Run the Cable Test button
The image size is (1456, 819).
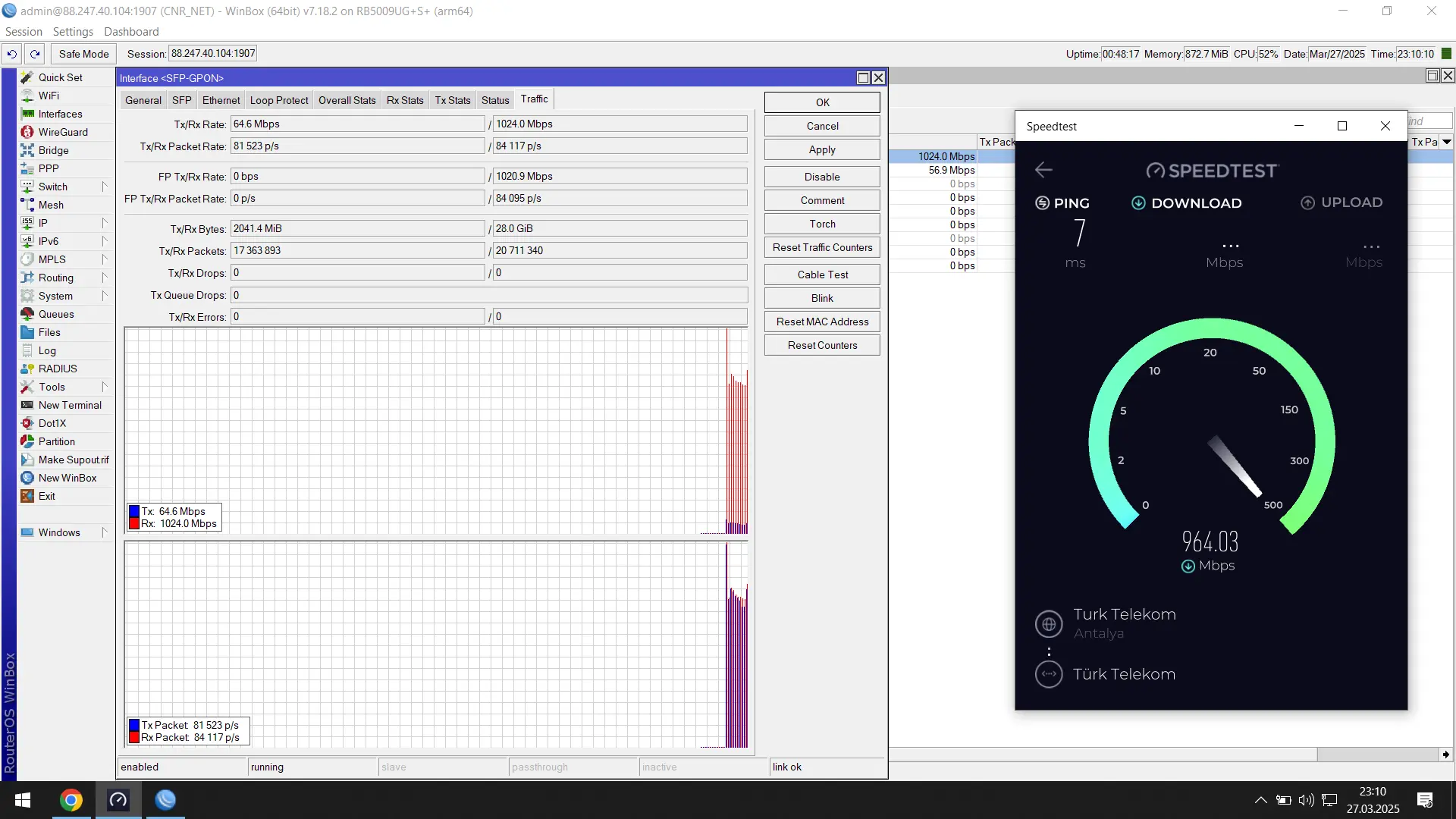pyautogui.click(x=822, y=275)
